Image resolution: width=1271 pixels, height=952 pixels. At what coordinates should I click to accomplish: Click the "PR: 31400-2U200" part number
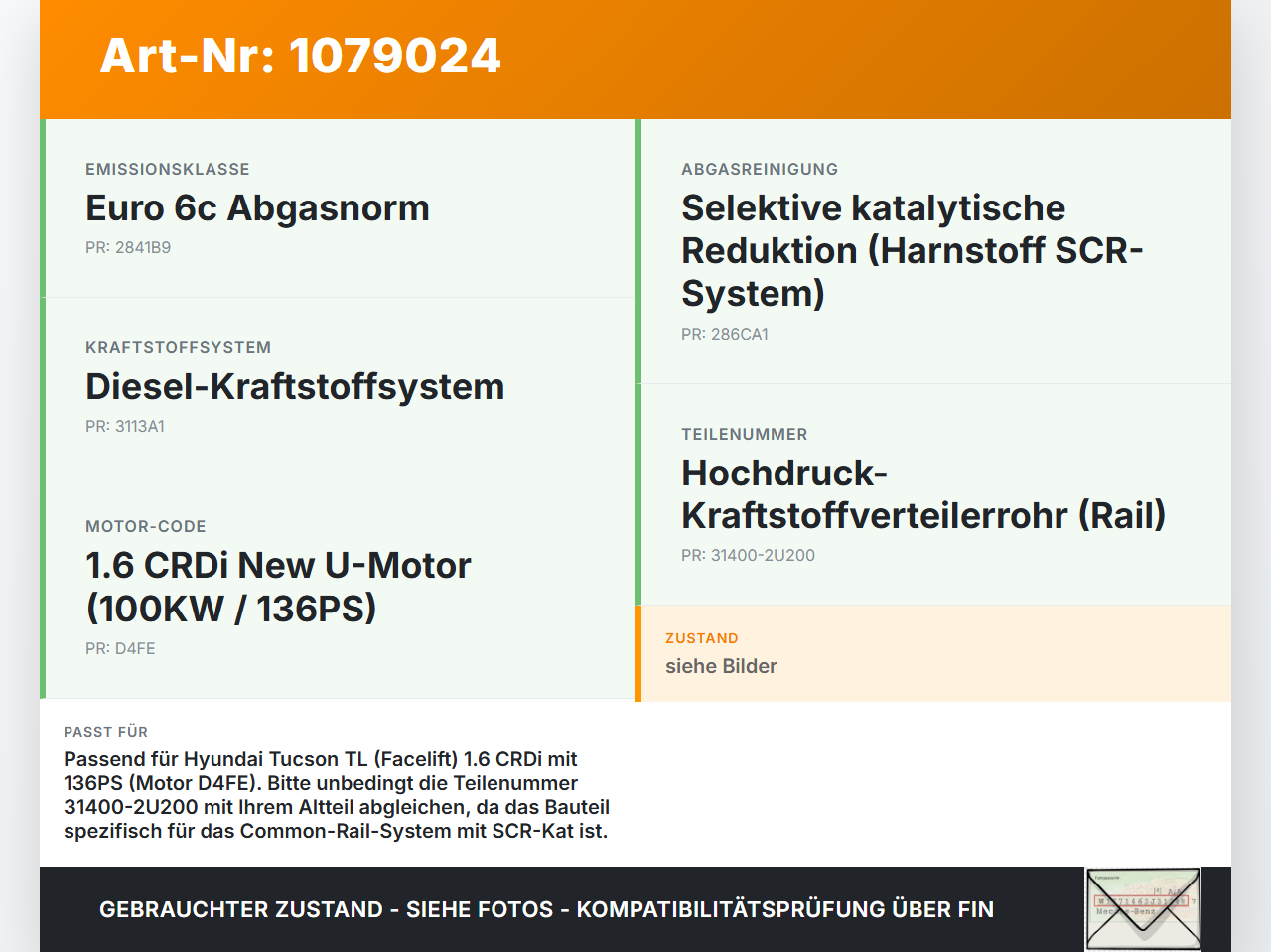coord(748,555)
